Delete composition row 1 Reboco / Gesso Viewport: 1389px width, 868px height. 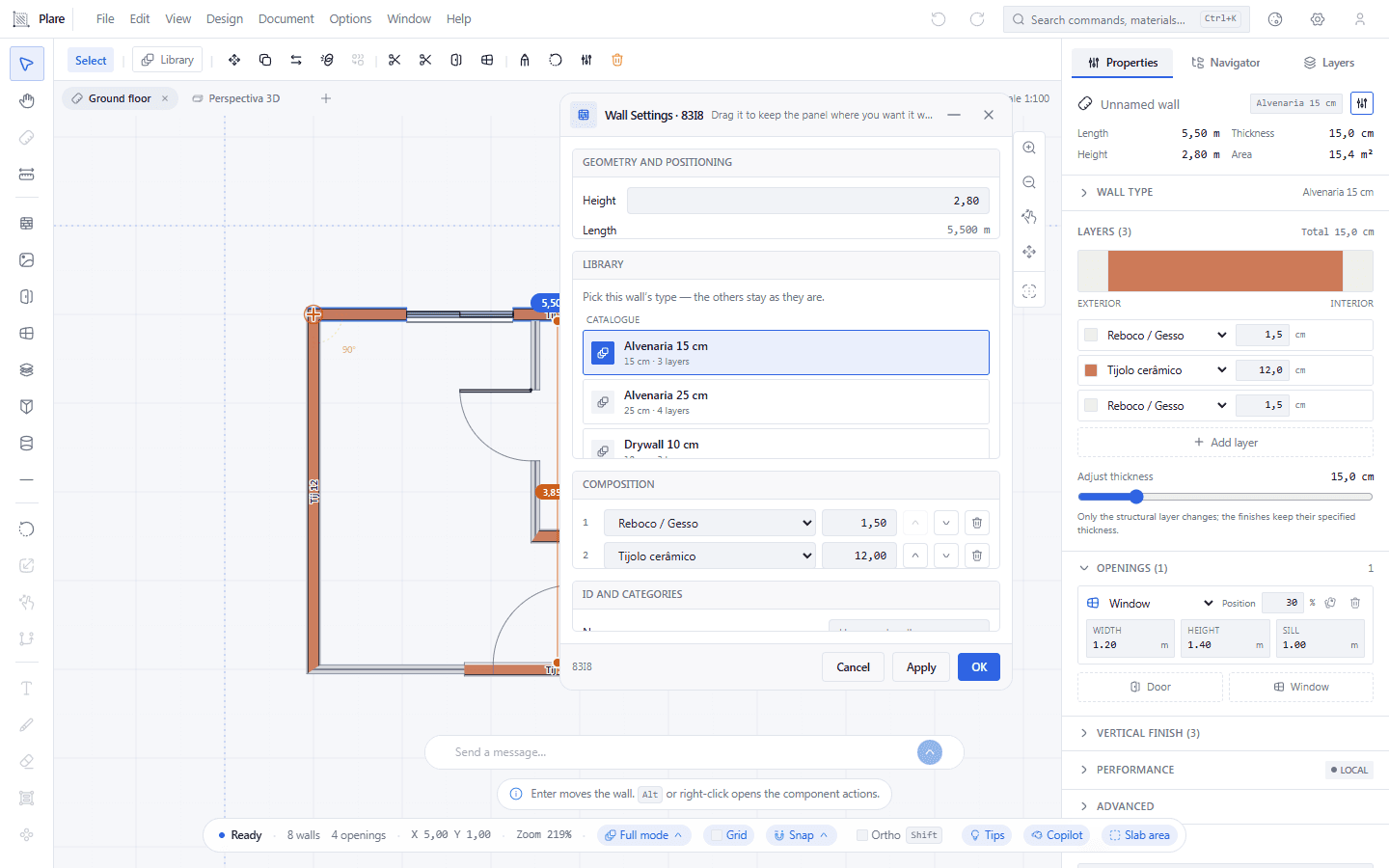point(977,523)
